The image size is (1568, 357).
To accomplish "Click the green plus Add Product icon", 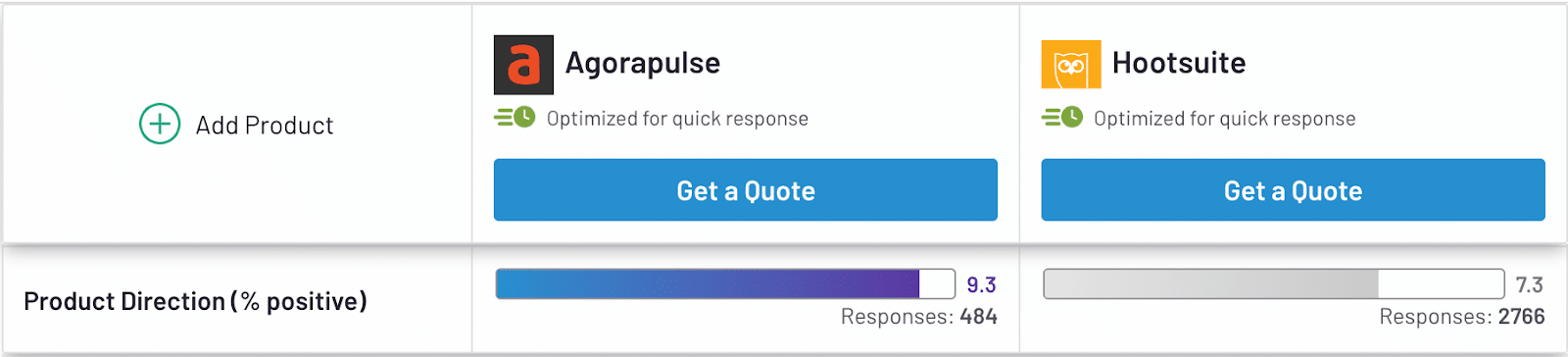I will [160, 125].
